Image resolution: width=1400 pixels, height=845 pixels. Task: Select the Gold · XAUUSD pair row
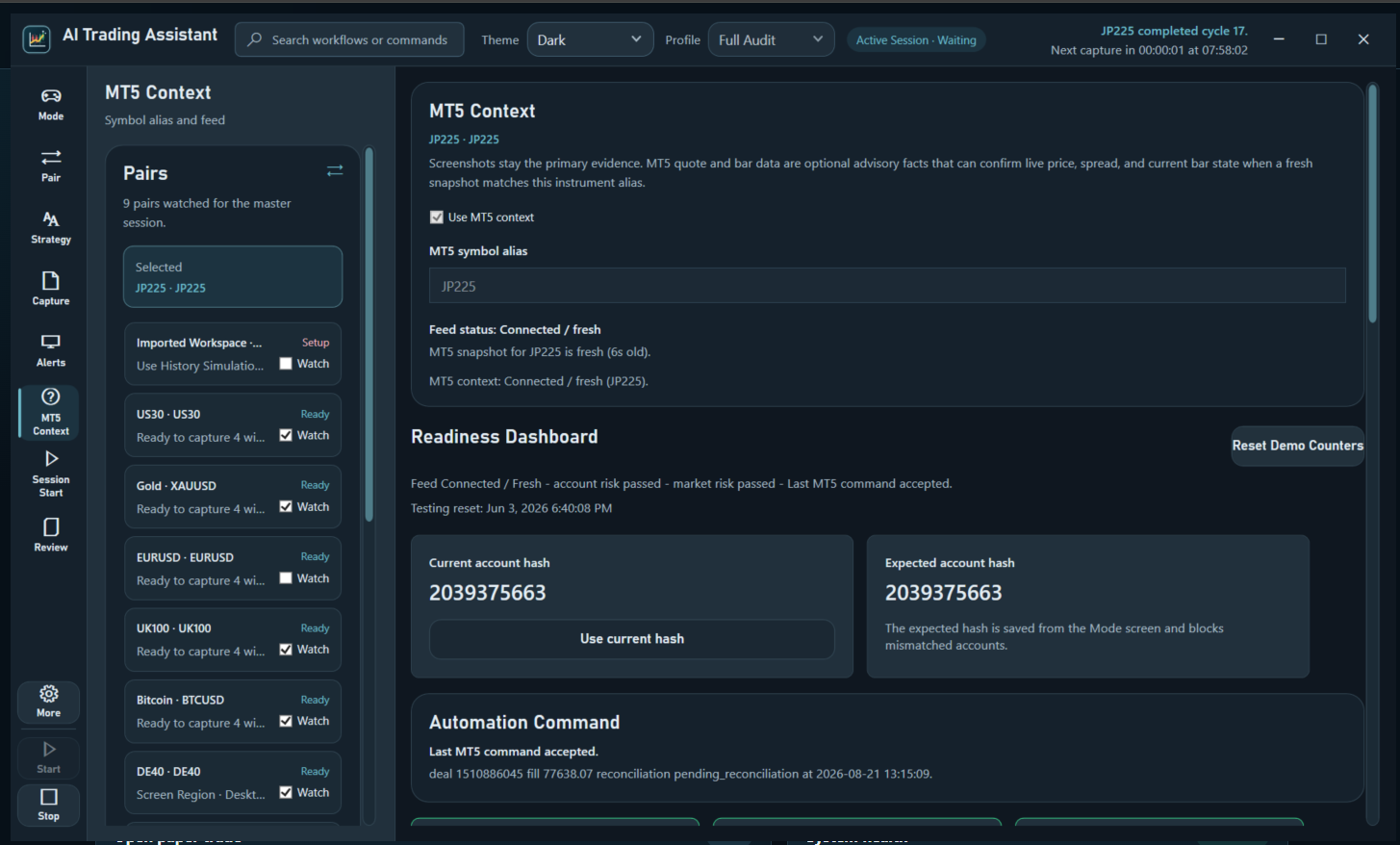click(233, 497)
